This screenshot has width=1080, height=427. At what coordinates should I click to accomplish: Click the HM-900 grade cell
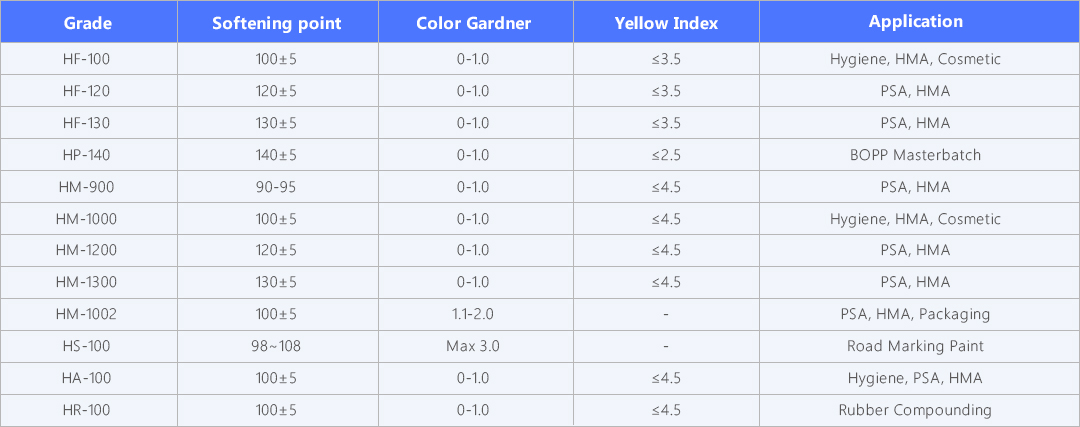(x=86, y=187)
